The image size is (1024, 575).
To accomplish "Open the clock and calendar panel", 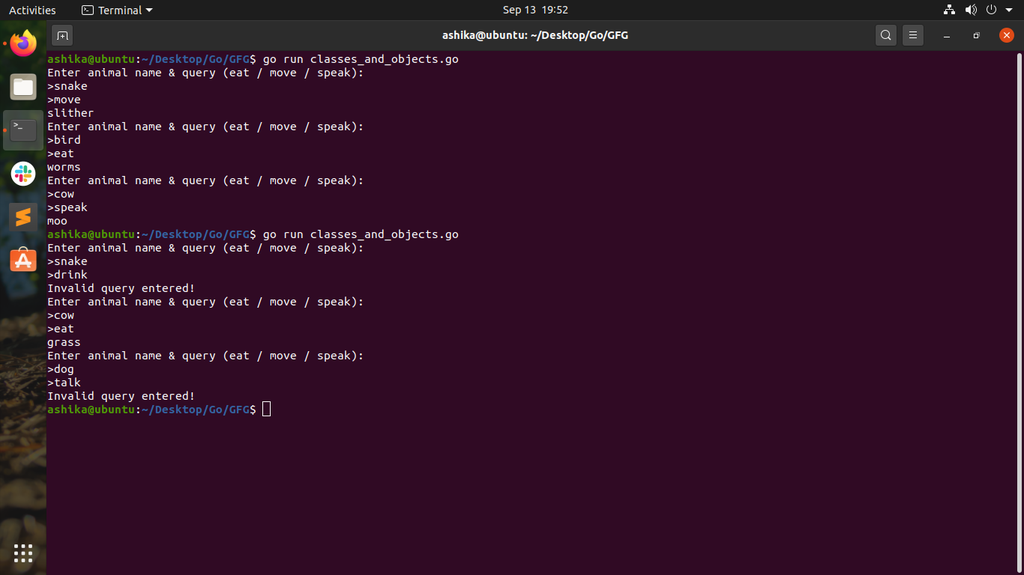I will point(535,10).
